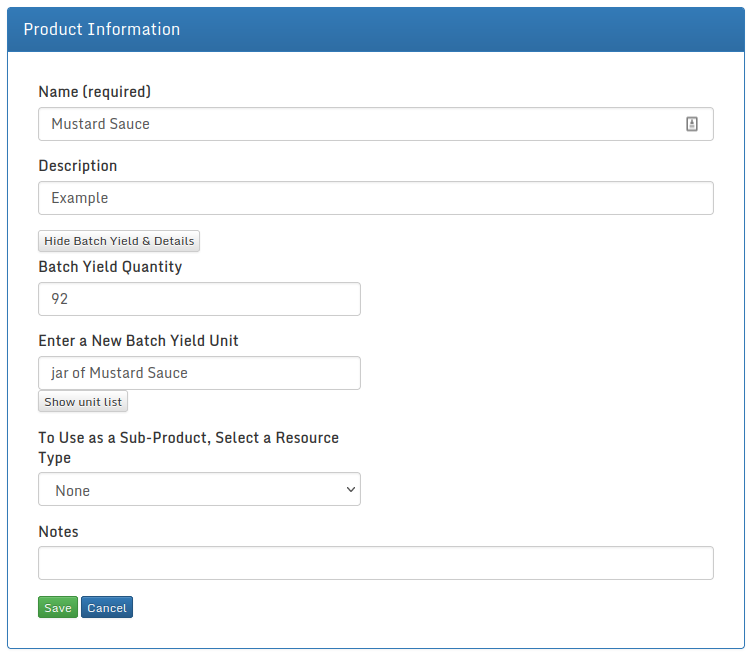This screenshot has width=753, height=659.
Task: Click the Batch Yield Quantity field showing 92
Action: tap(199, 299)
